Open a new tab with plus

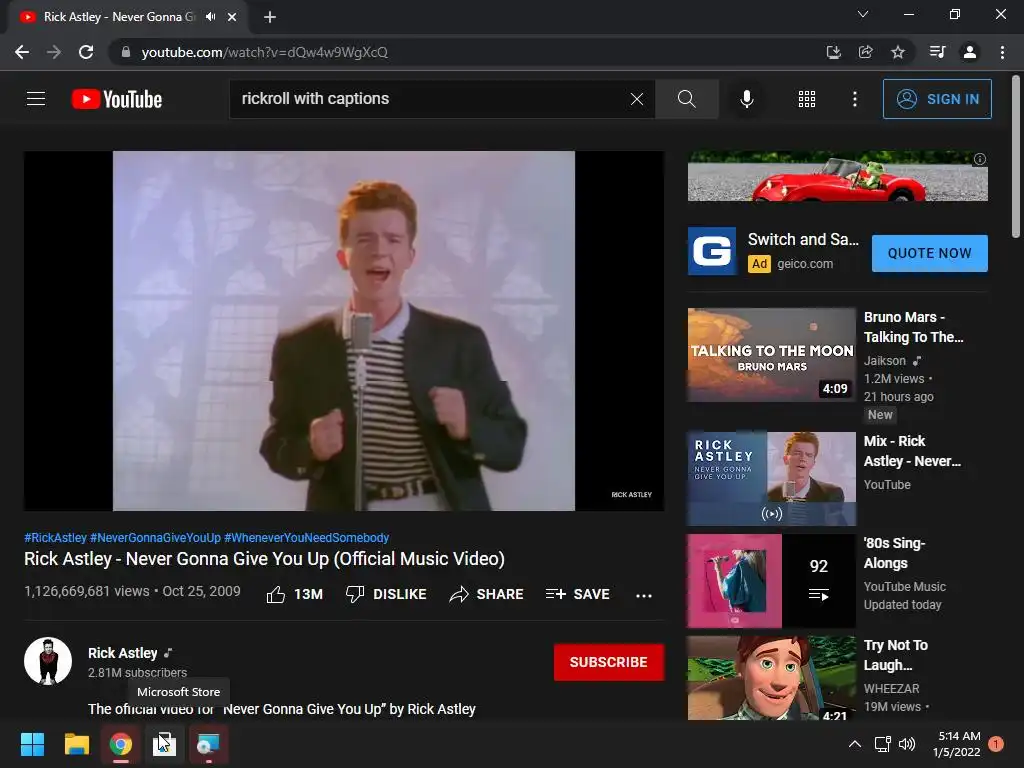[270, 17]
